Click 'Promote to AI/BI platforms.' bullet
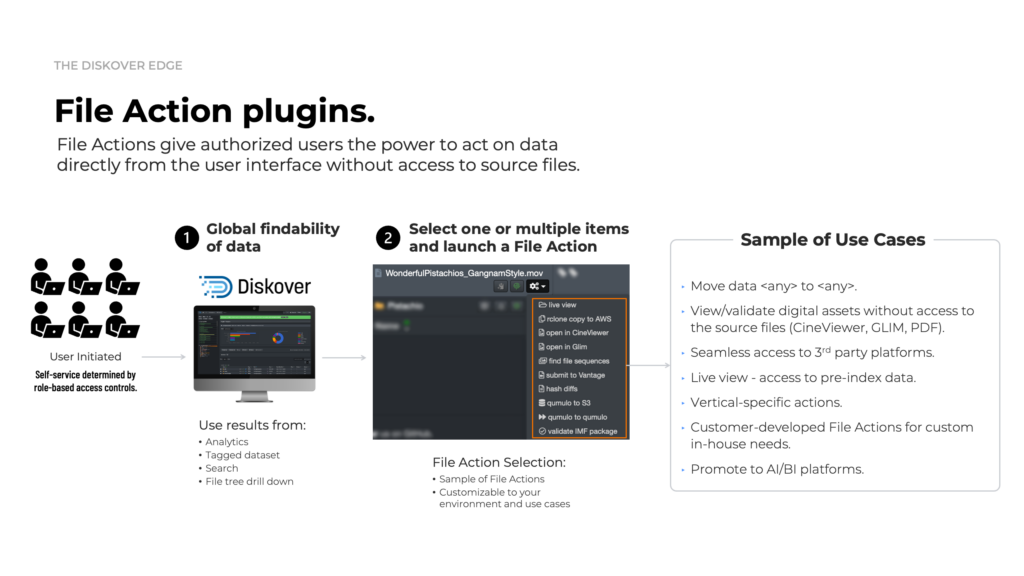This screenshot has height=576, width=1024. [x=776, y=470]
